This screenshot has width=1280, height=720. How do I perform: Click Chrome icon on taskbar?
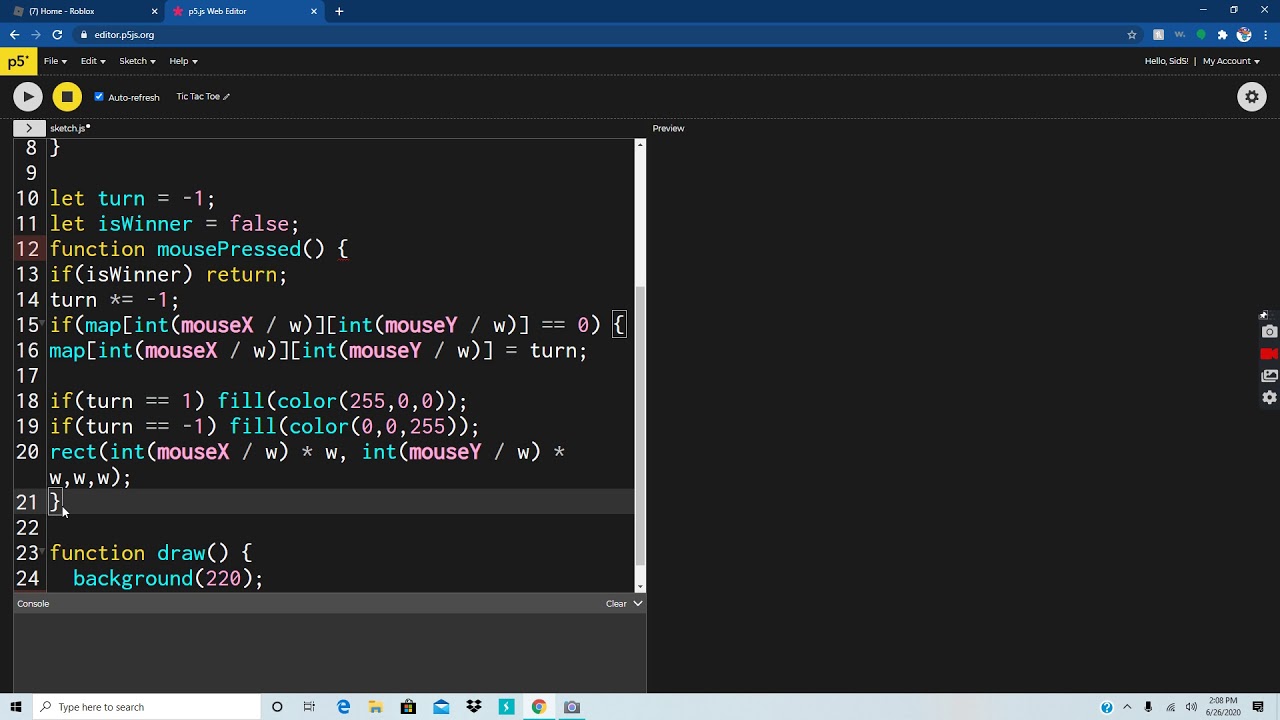click(x=539, y=707)
